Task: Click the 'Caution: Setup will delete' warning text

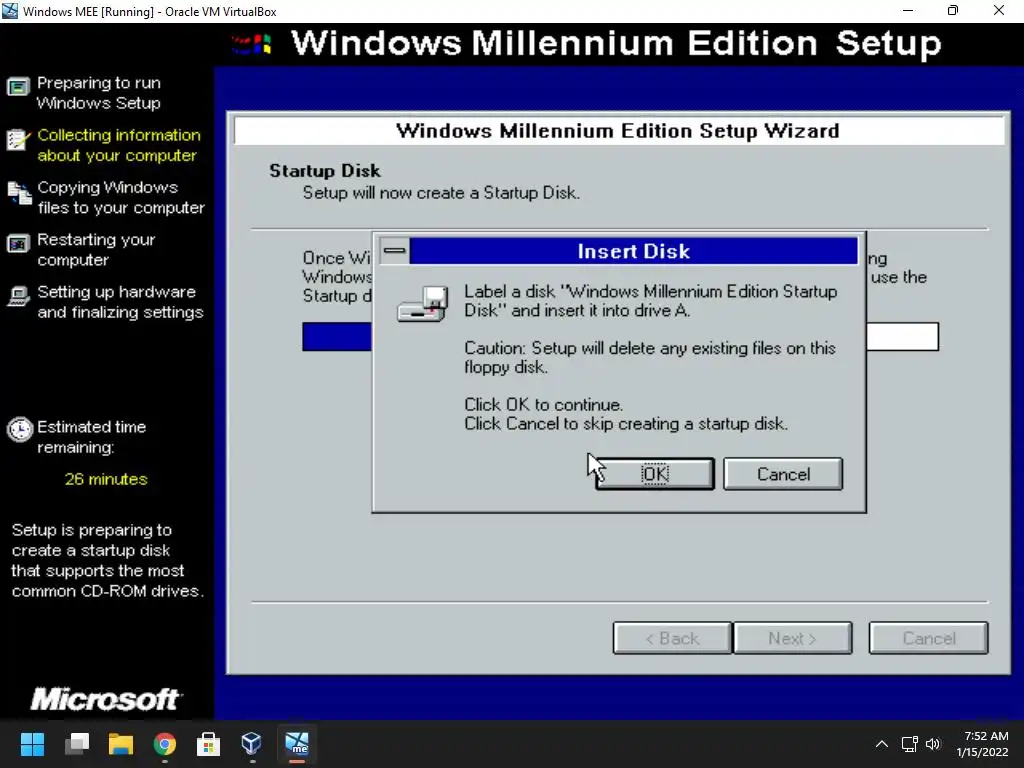Action: [650, 357]
